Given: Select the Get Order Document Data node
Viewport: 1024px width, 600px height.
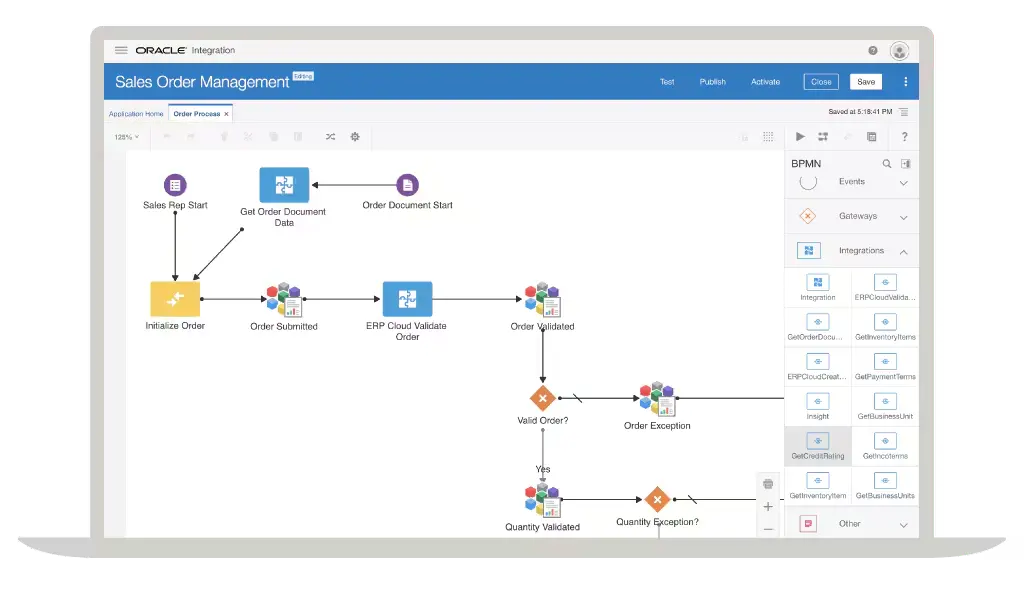Looking at the screenshot, I should coord(284,185).
